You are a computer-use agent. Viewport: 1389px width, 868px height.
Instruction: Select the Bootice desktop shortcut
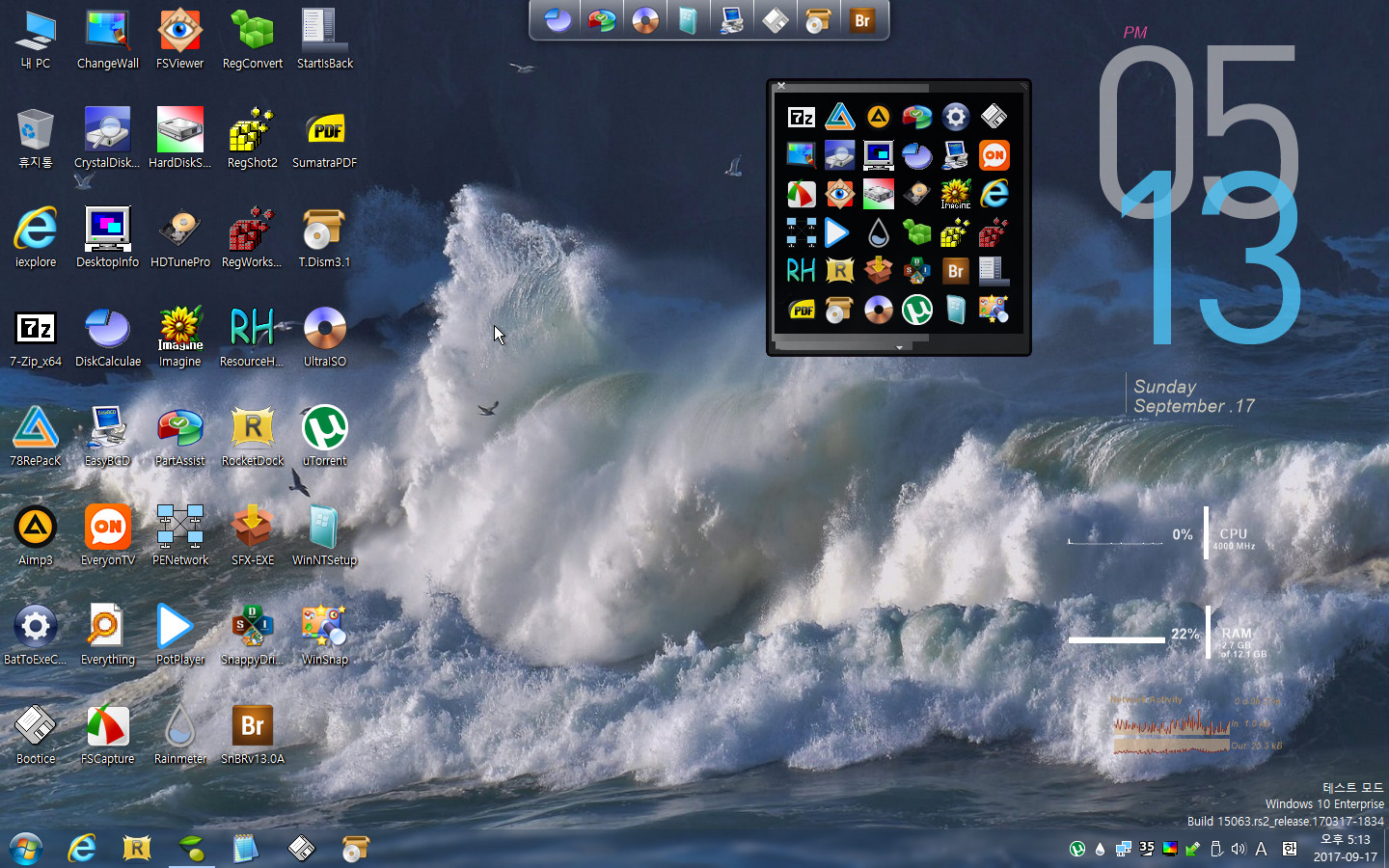pos(36,735)
